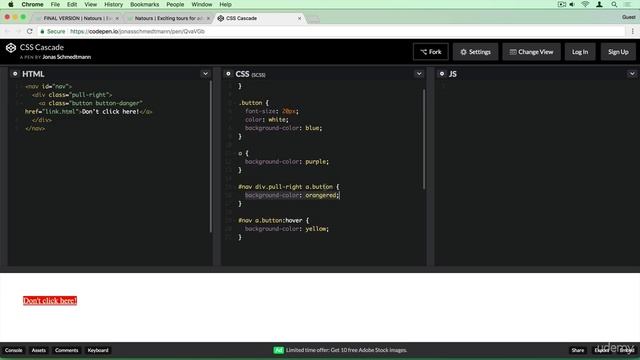Open the Help menu

click(x=225, y=4)
